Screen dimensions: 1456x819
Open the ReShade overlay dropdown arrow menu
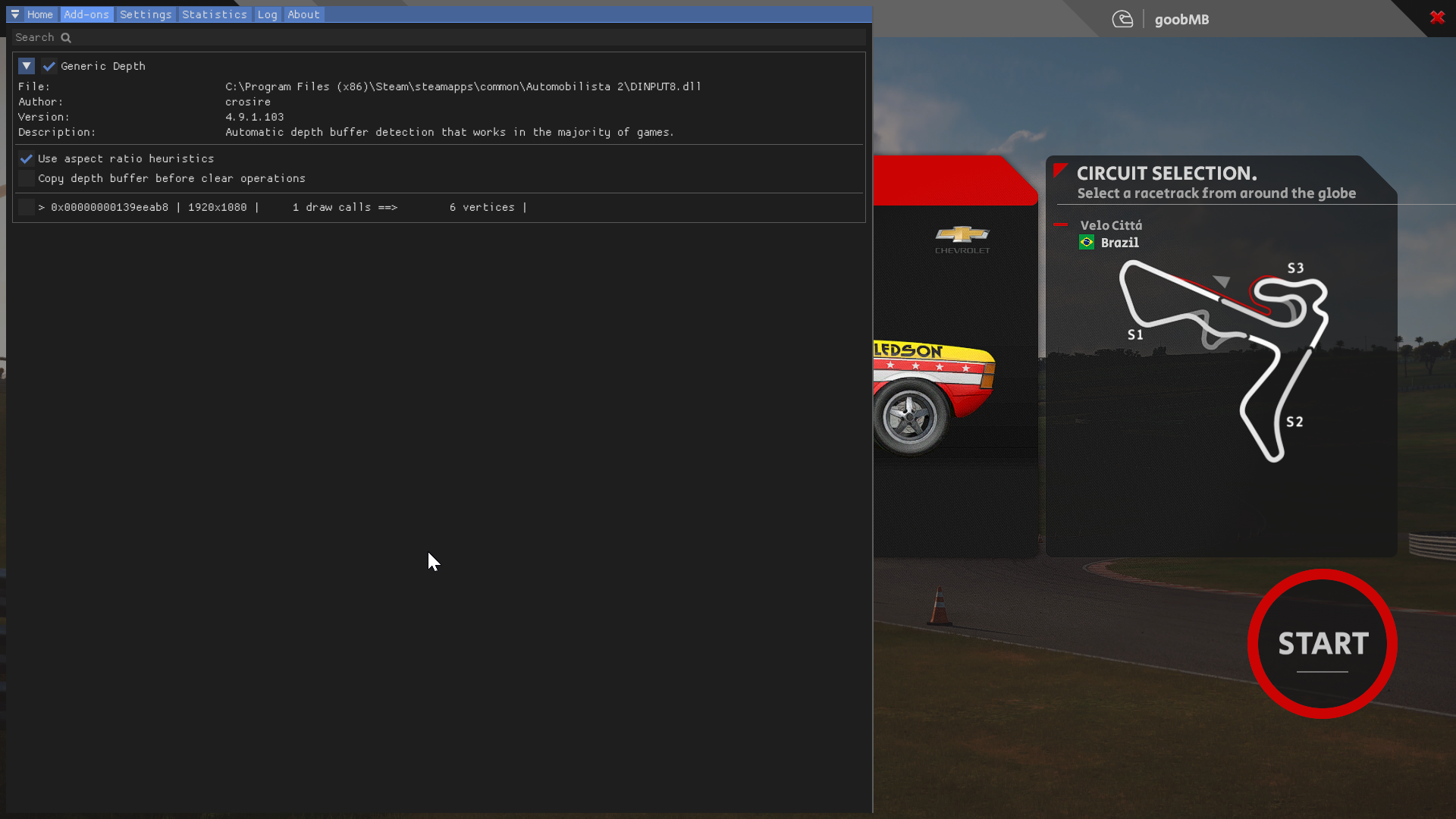click(x=15, y=14)
